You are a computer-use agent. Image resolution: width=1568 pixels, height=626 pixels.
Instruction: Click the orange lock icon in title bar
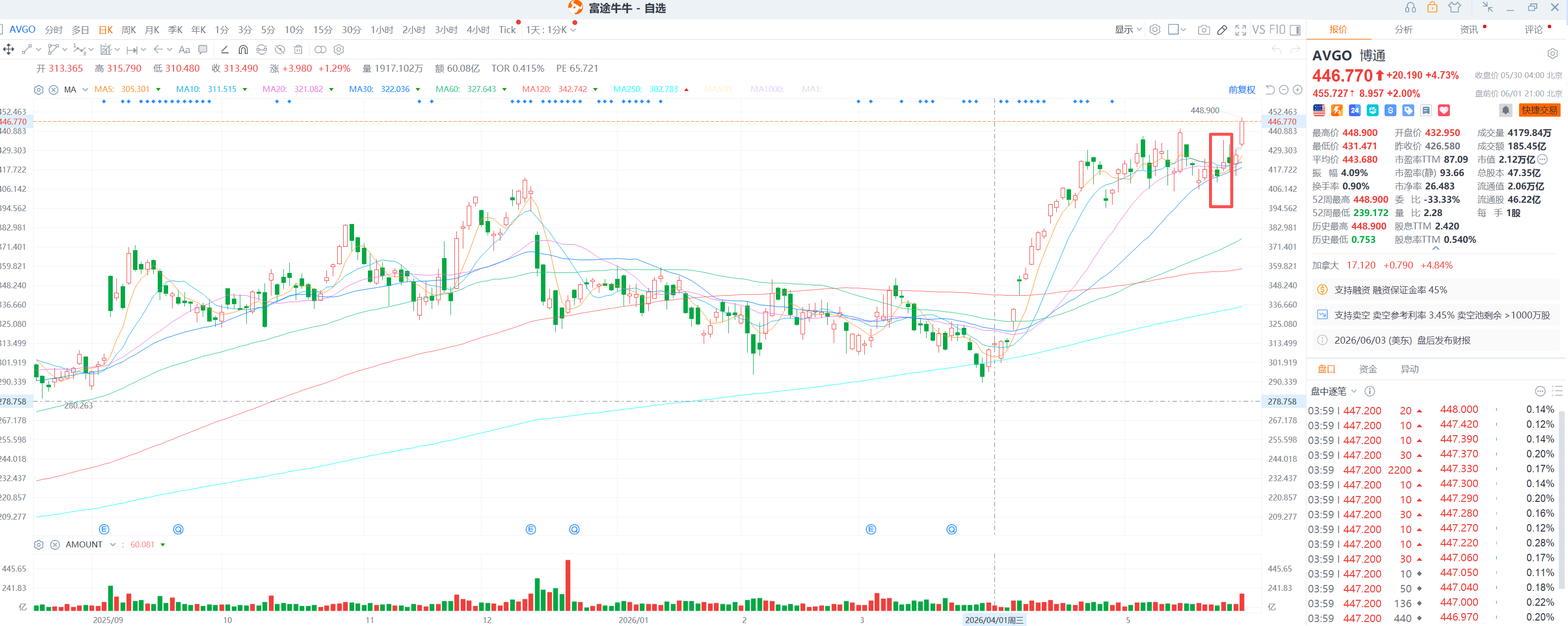click(1432, 7)
